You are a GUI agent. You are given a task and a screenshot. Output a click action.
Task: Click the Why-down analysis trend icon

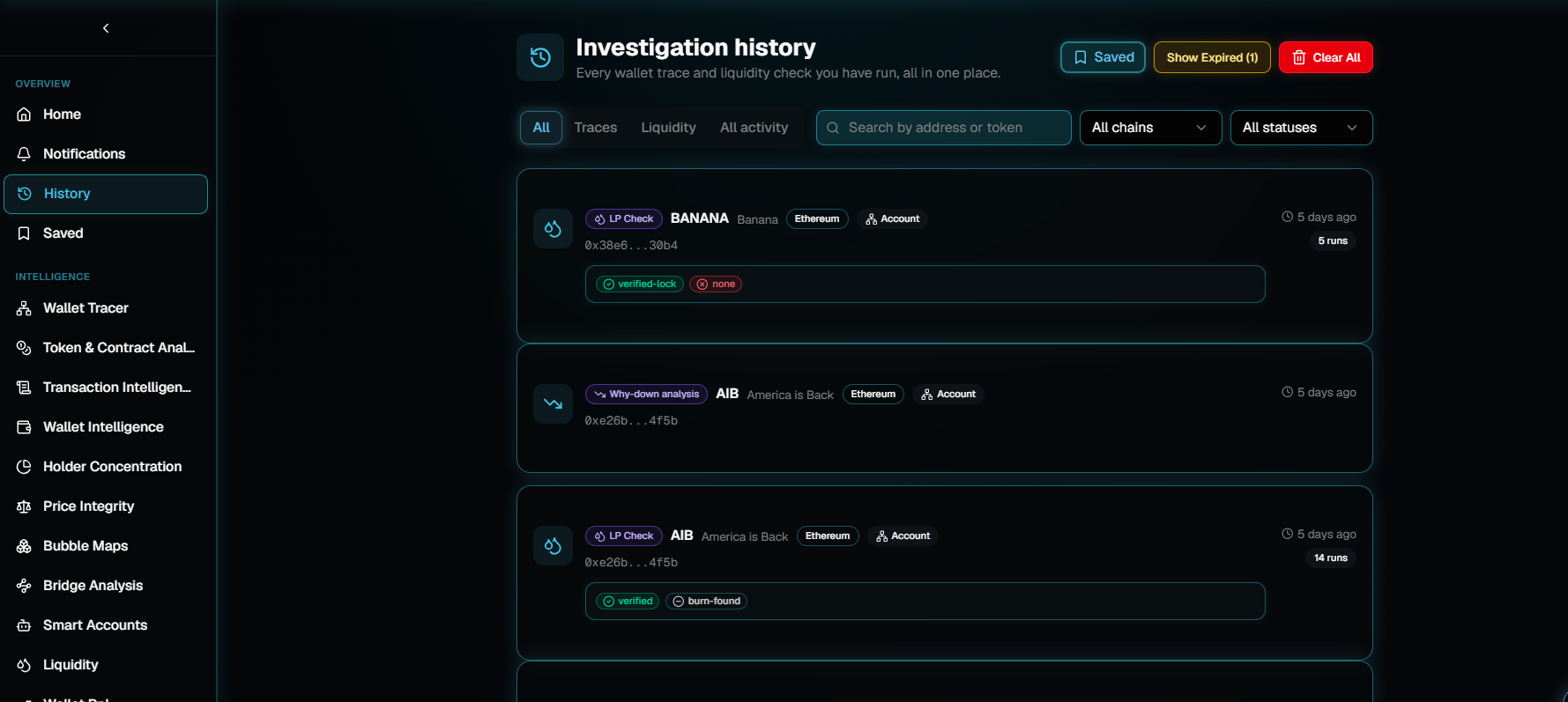553,403
